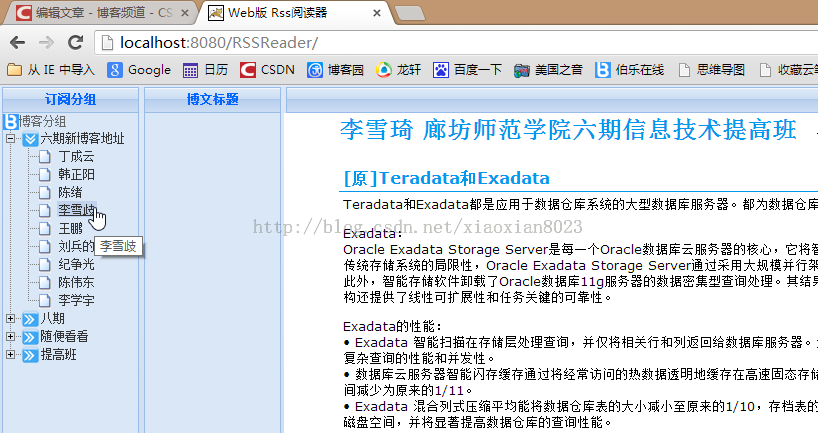Open the 伯乐在线 bookmark icon
Image resolution: width=818 pixels, height=433 pixels.
coord(603,70)
